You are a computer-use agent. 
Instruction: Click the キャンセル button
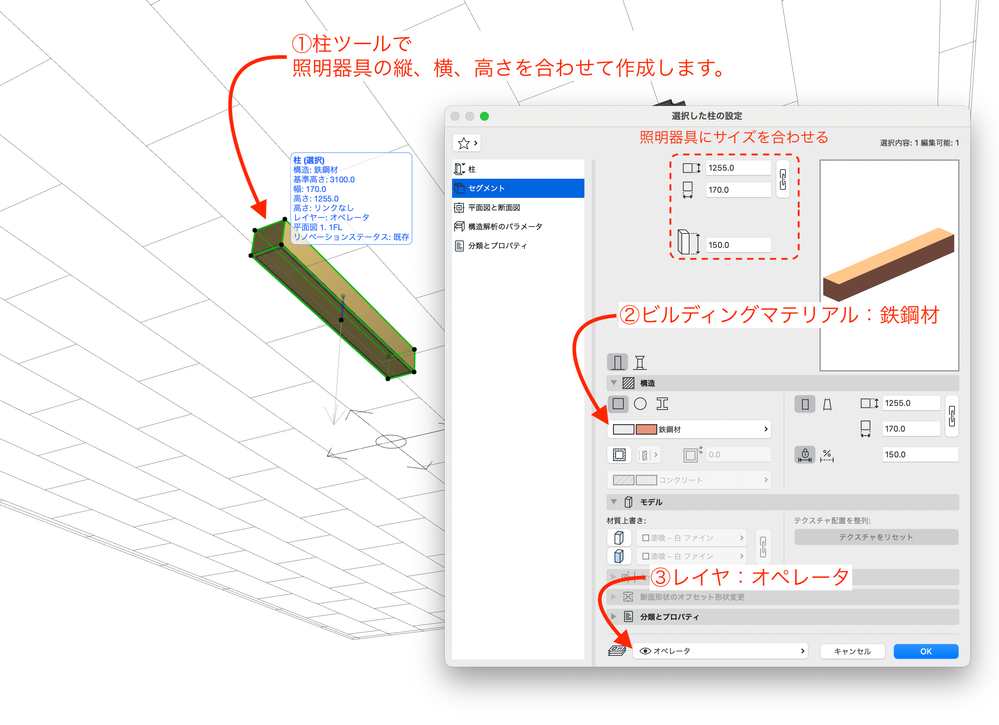[x=852, y=651]
